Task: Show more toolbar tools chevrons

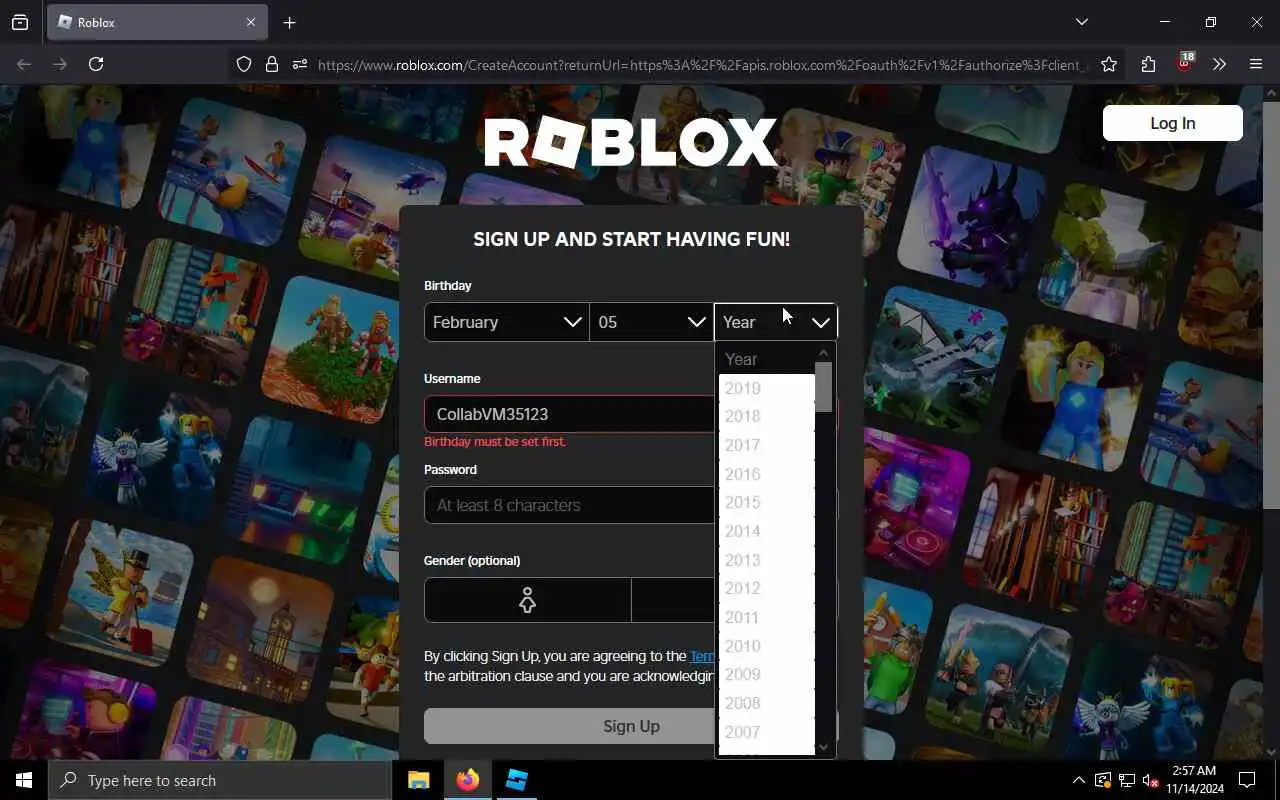Action: [1219, 64]
